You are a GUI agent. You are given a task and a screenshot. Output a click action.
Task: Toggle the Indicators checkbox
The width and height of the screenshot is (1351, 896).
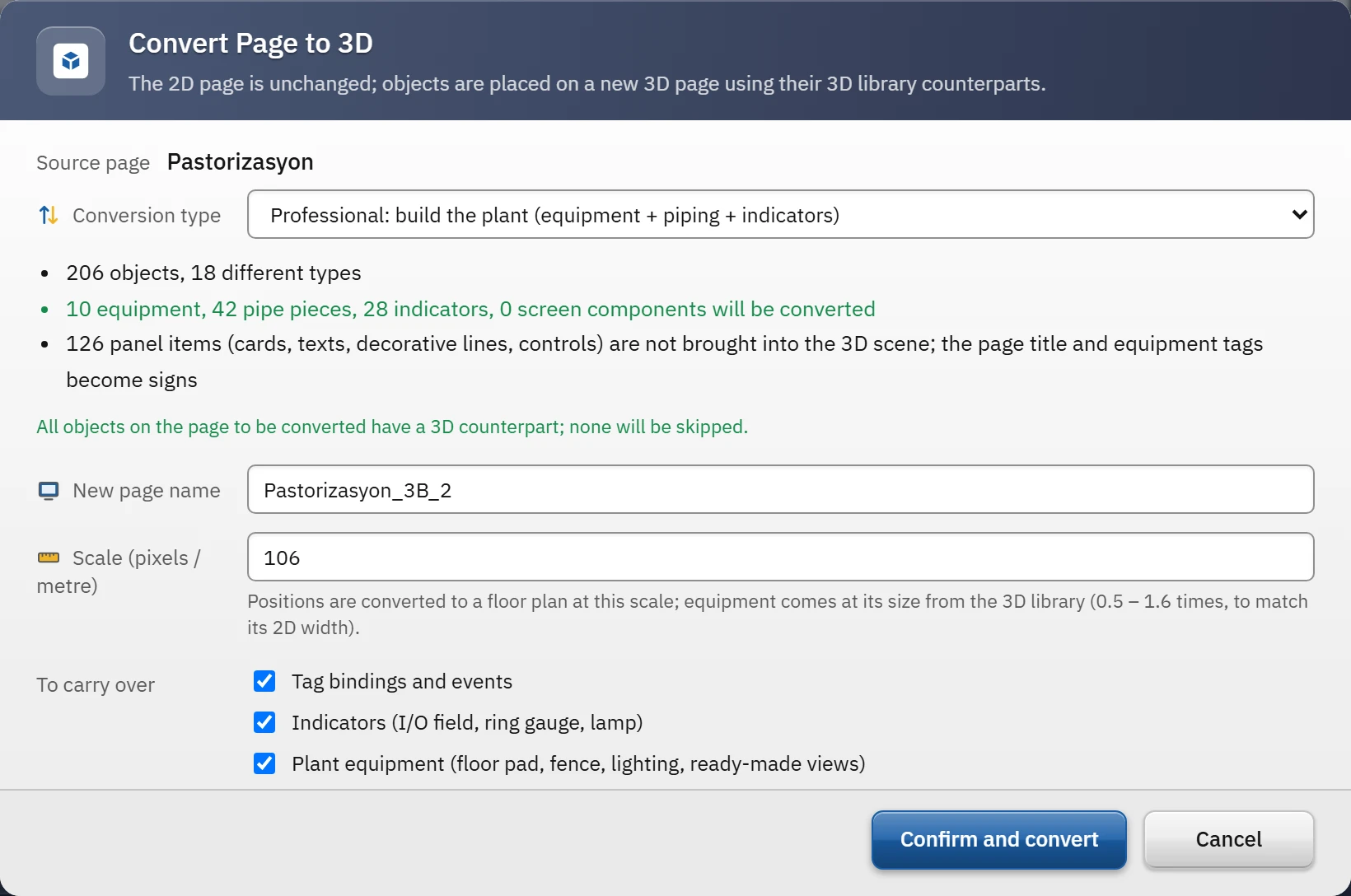(264, 722)
